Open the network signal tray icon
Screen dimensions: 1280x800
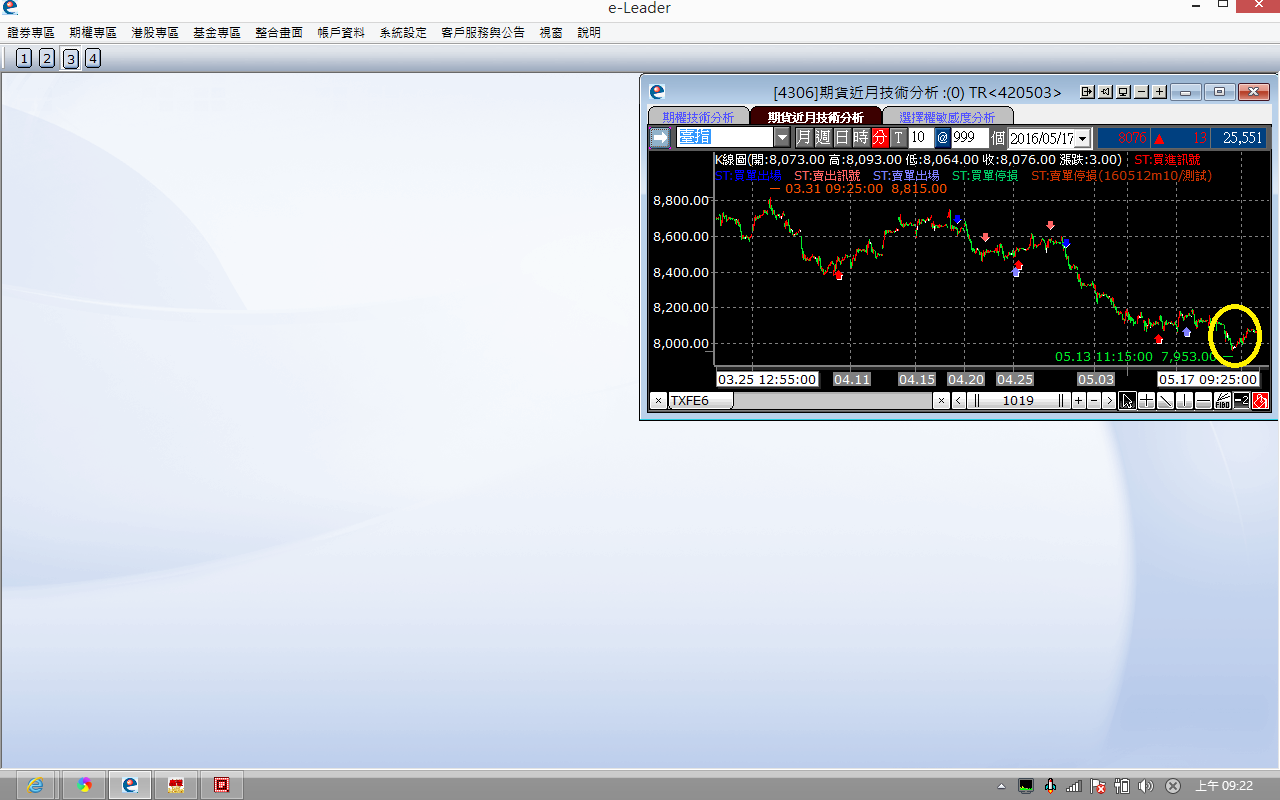coord(1073,786)
